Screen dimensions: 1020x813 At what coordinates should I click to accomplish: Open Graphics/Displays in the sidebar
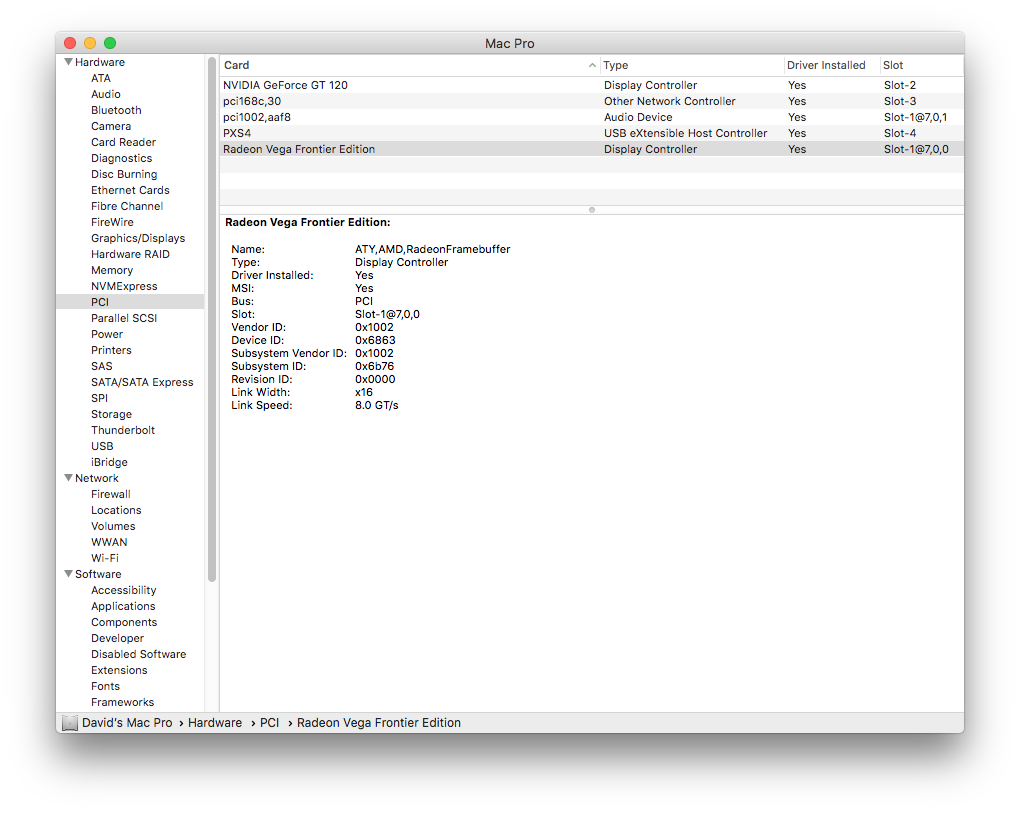click(138, 238)
